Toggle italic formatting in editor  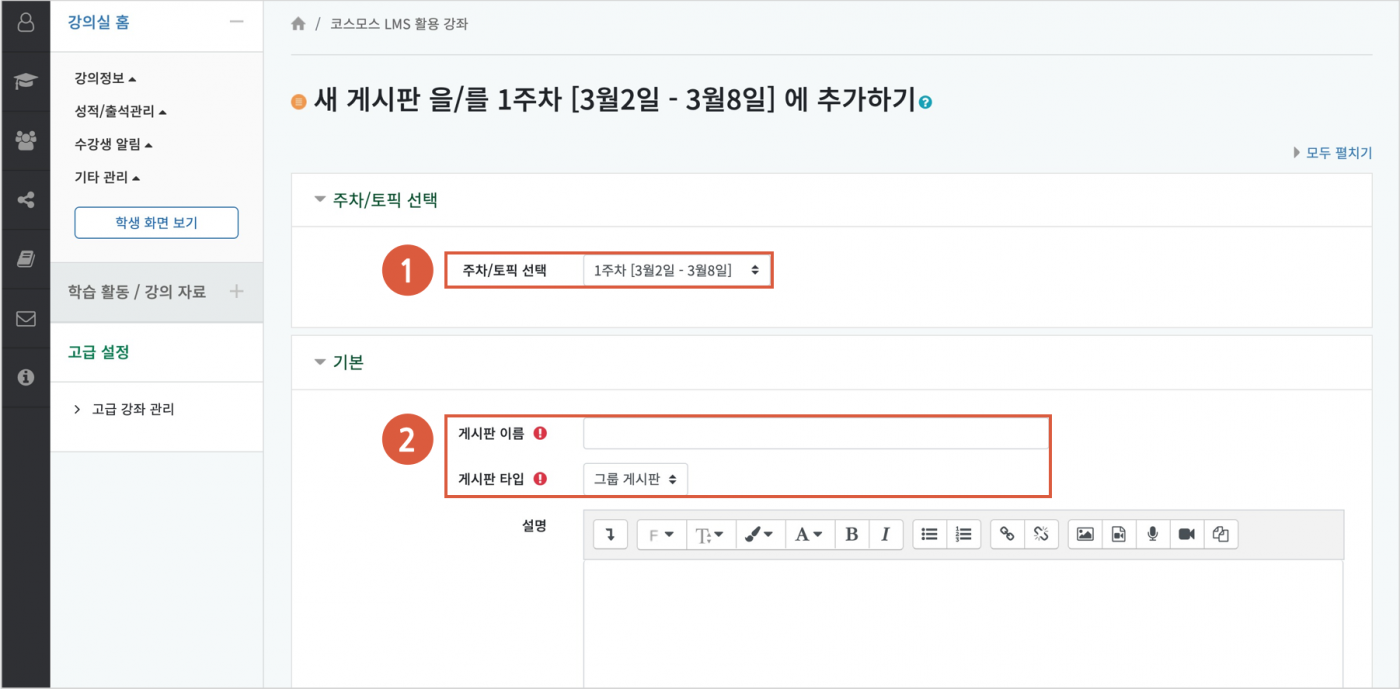click(x=885, y=534)
